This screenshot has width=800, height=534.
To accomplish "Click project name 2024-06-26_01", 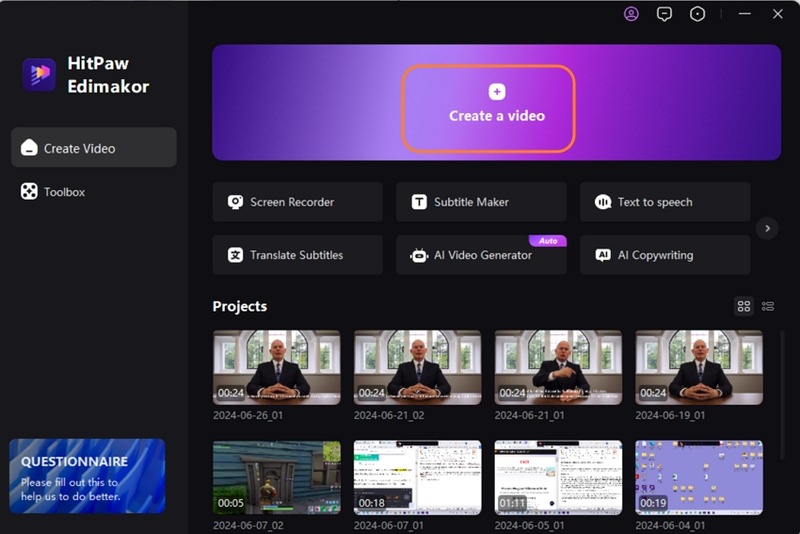I will [x=248, y=416].
